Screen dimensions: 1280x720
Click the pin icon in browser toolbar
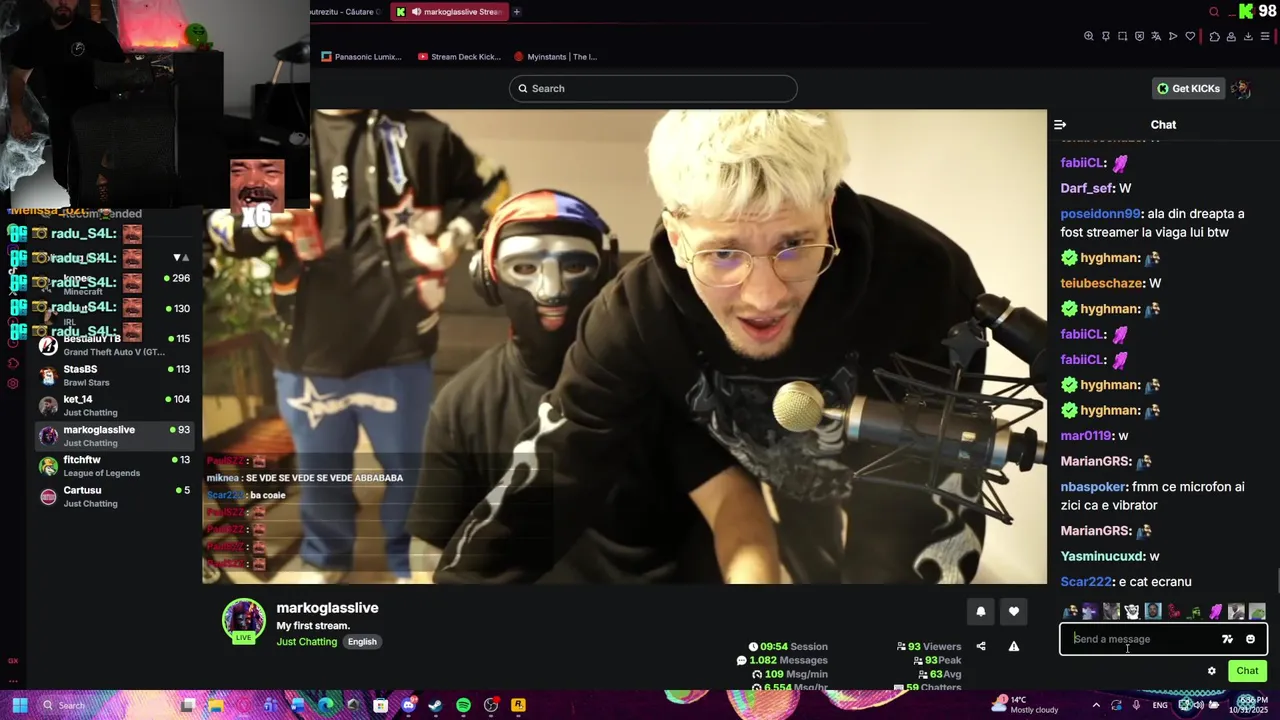[1106, 37]
